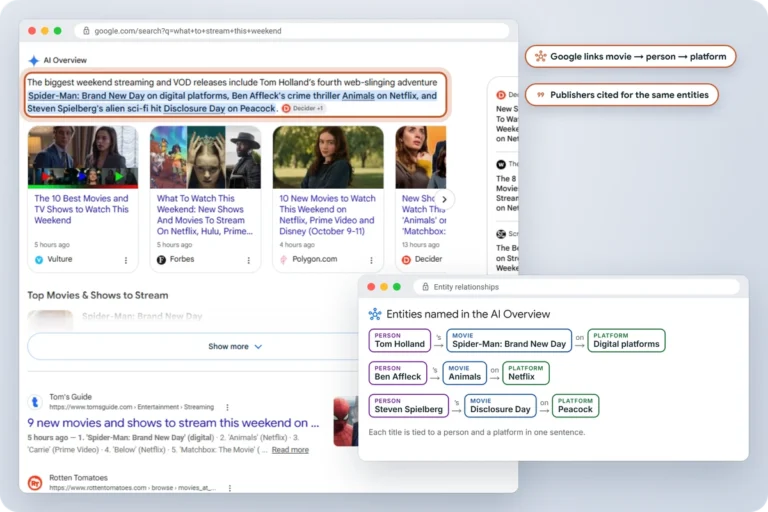Image resolution: width=768 pixels, height=512 pixels.
Task: Open 'What To Watch This Weekend' Forbes article
Action: coord(205,215)
